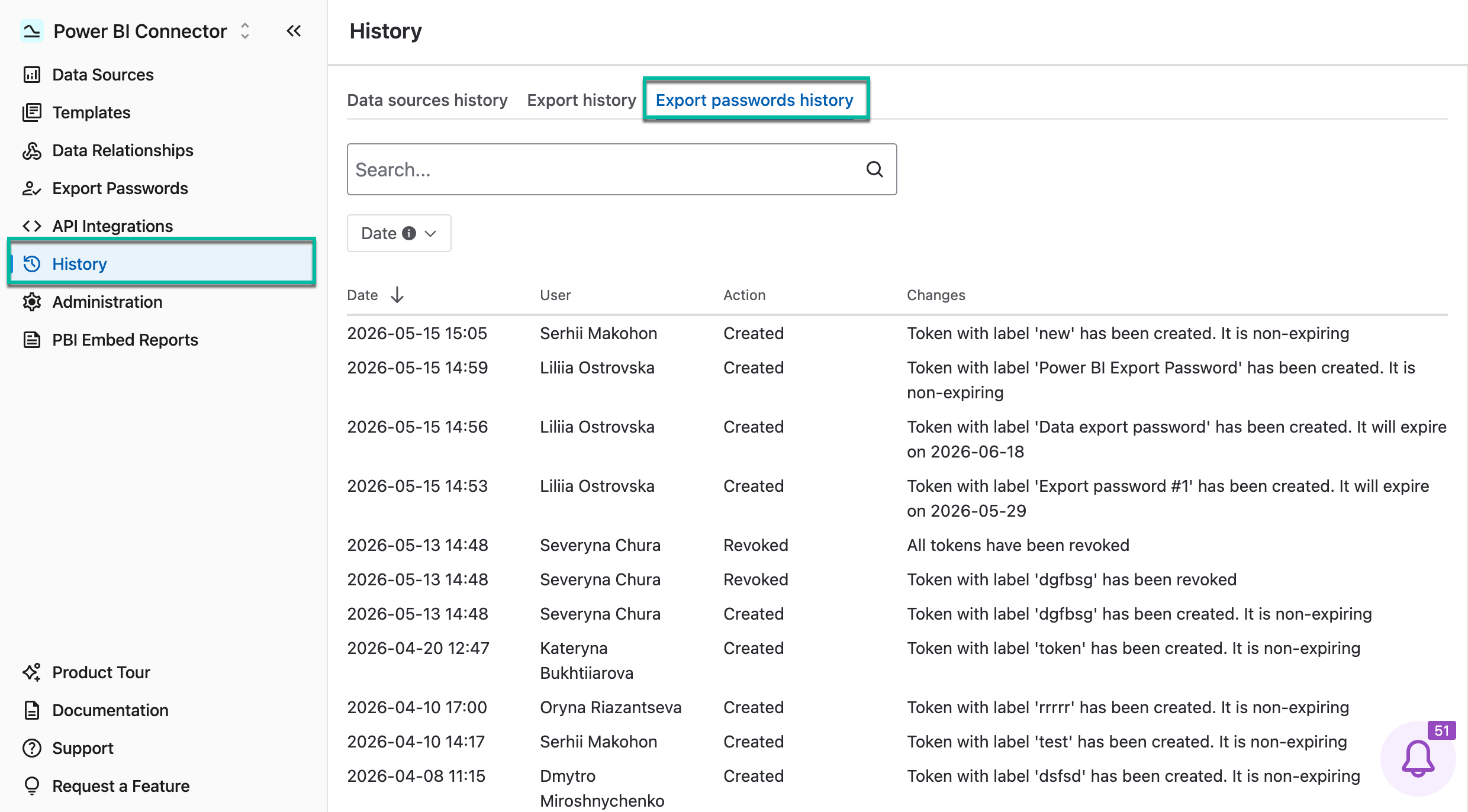1468x812 pixels.
Task: Click the Changes column header
Action: (936, 295)
